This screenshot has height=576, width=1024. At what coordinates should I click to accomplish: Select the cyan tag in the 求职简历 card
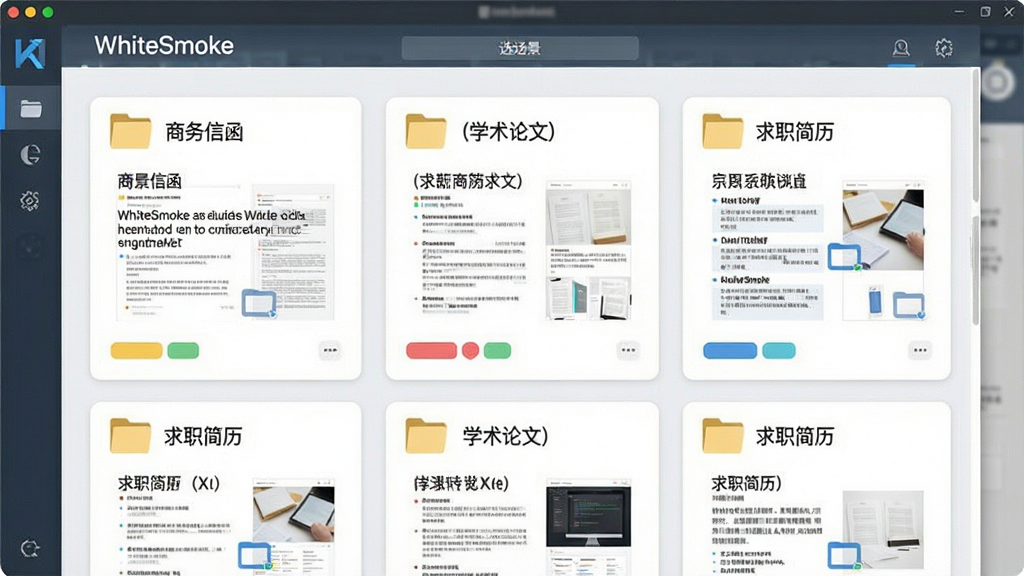(779, 351)
